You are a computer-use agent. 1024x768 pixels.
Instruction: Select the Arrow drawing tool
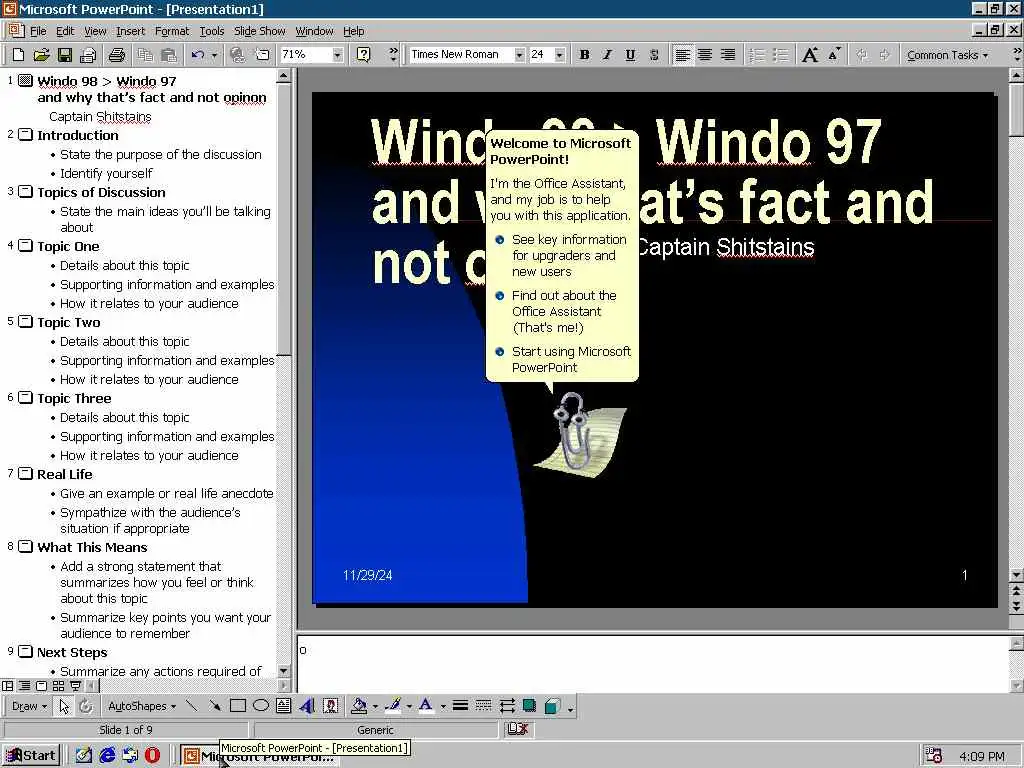pyautogui.click(x=214, y=706)
